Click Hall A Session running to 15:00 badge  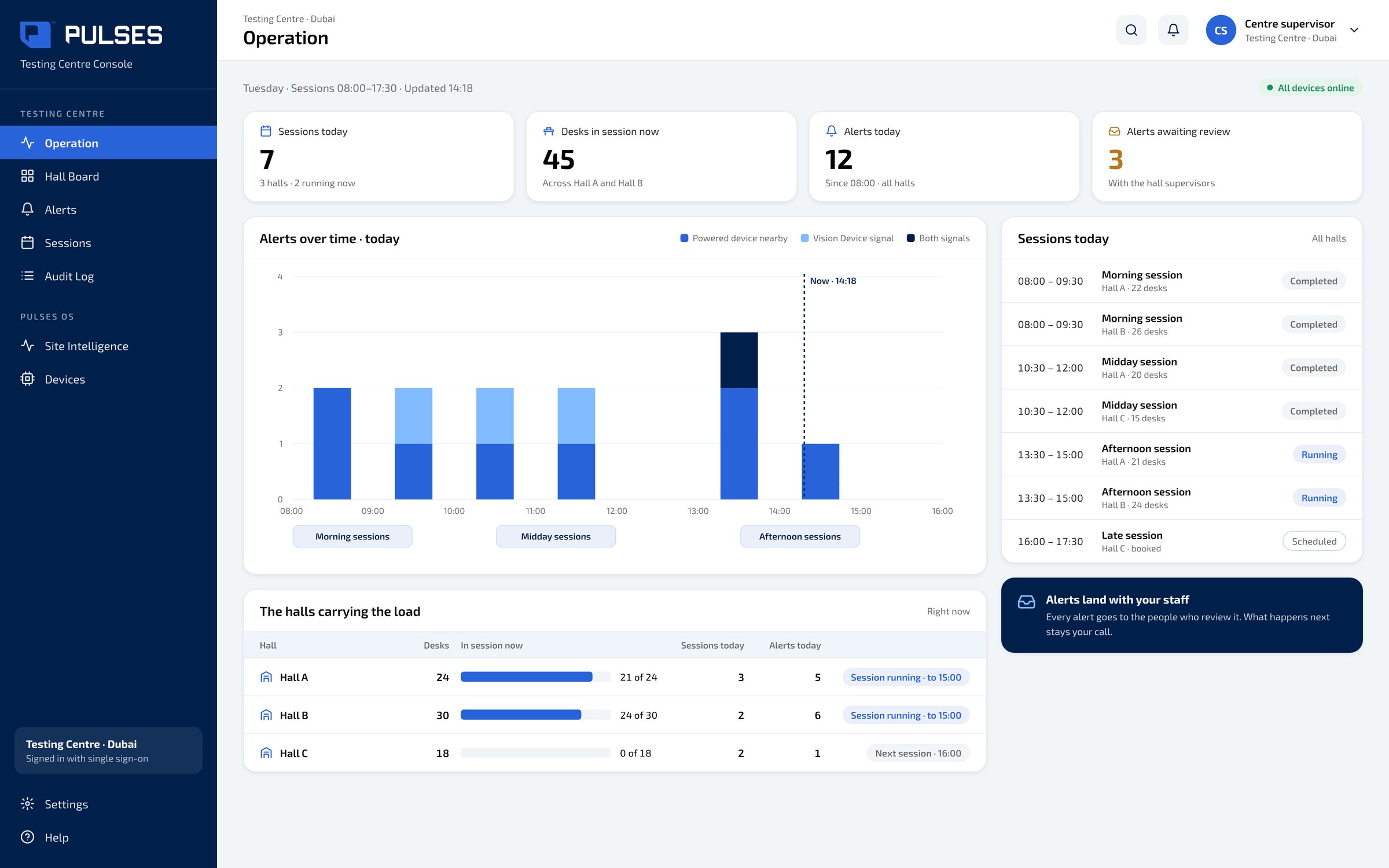[906, 677]
